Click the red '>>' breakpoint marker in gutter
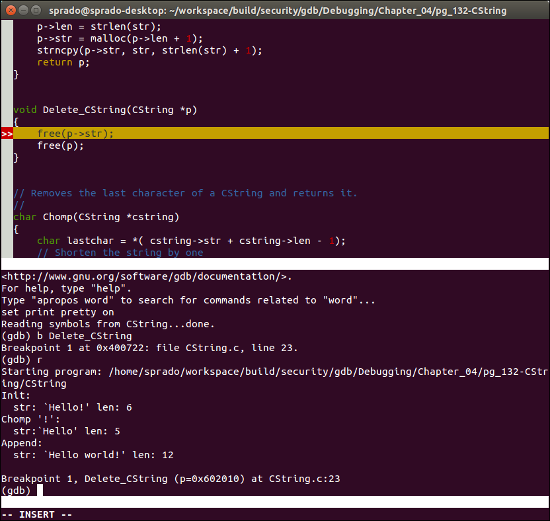This screenshot has width=550, height=521. 7,134
